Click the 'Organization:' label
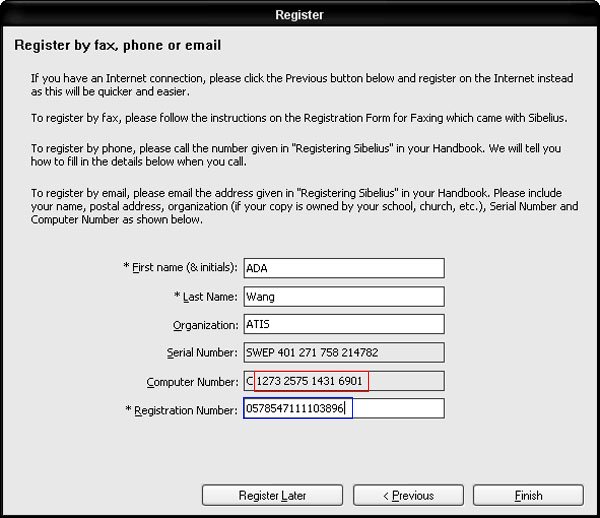The width and height of the screenshot is (600, 518). (205, 325)
